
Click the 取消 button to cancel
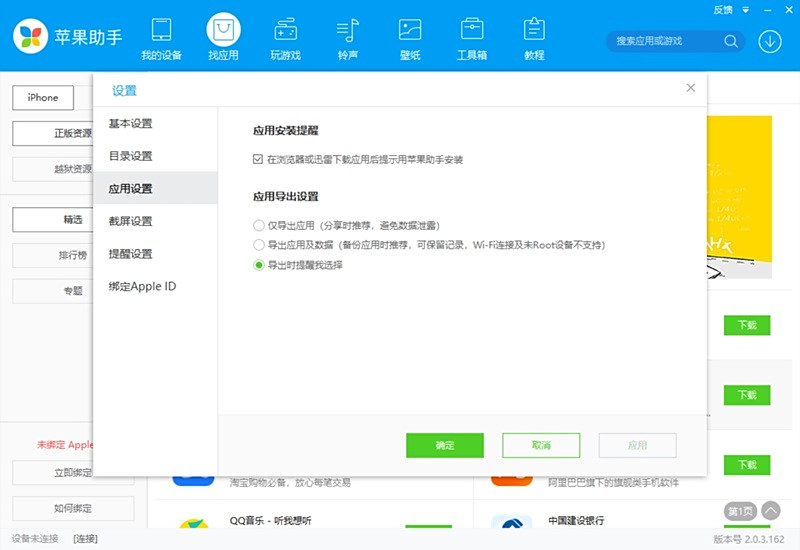[x=541, y=445]
